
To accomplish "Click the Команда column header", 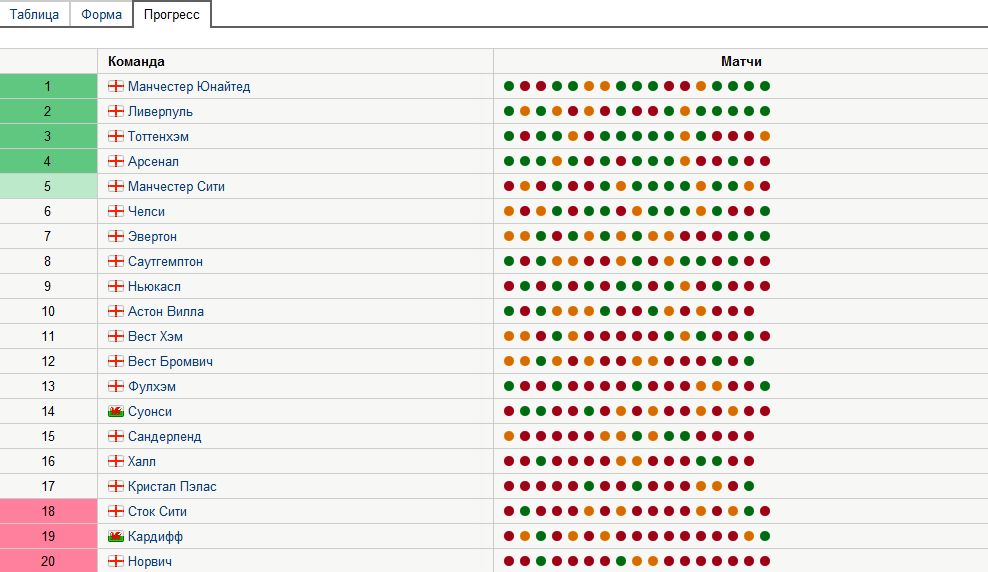I will [136, 62].
